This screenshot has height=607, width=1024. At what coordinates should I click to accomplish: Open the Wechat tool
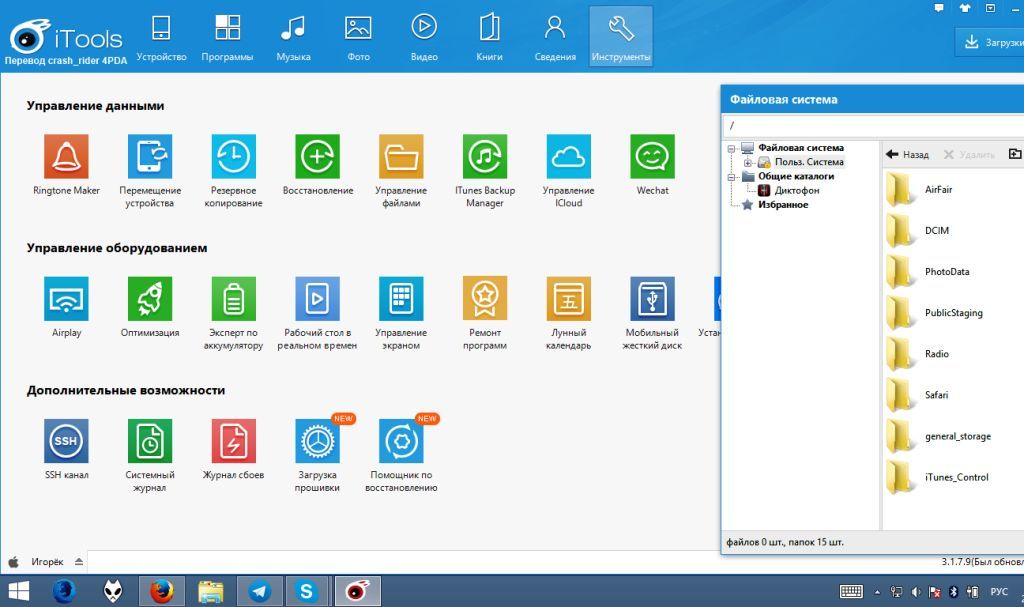652,157
